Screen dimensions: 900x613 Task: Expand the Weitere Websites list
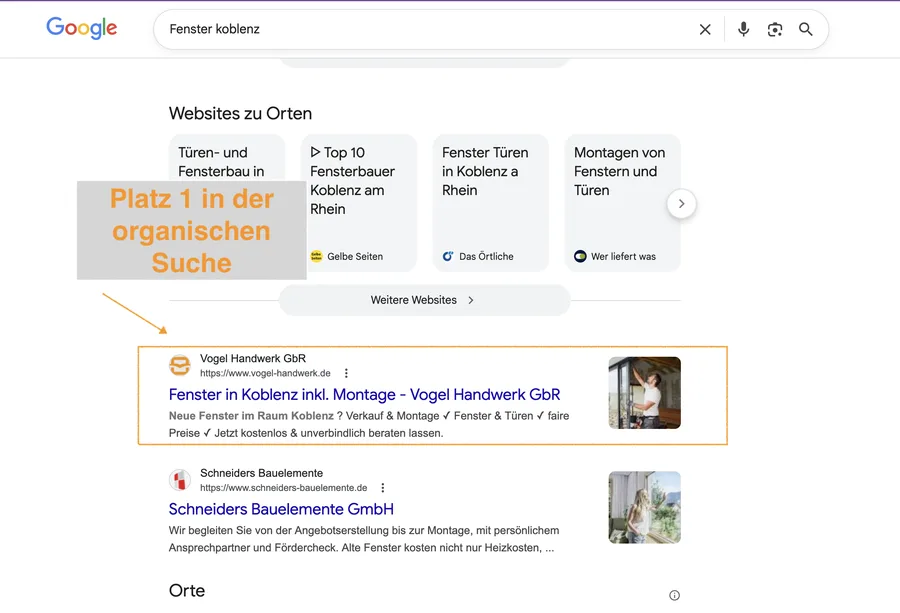coord(424,299)
